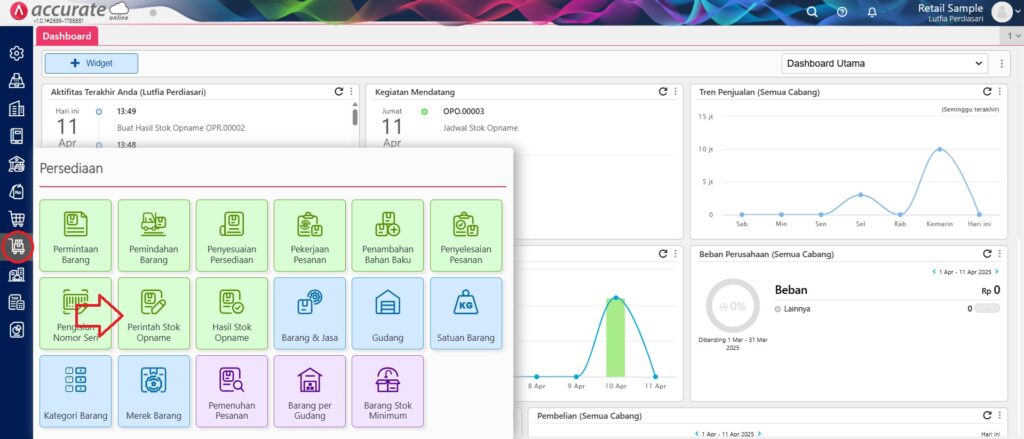Switch to the Dashboard tab
This screenshot has height=439, width=1024.
pos(67,36)
